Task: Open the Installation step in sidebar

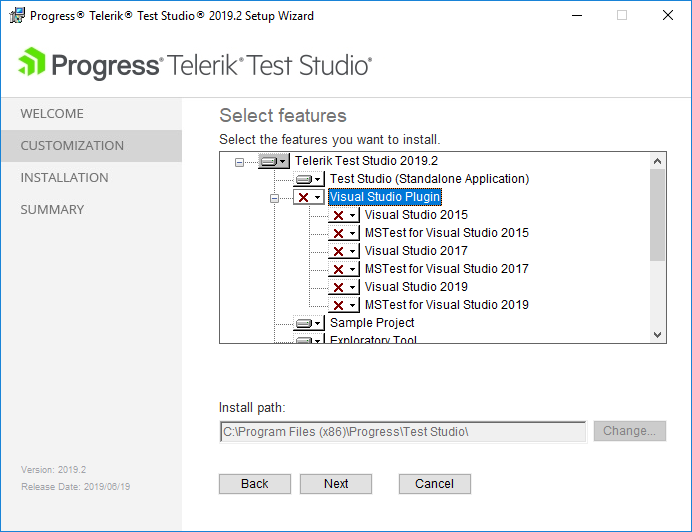Action: click(x=64, y=178)
